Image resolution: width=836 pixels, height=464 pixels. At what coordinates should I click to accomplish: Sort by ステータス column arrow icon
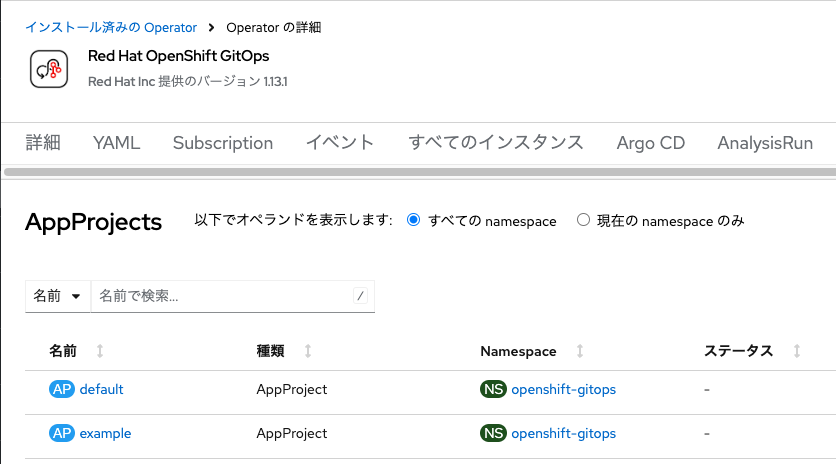pyautogui.click(x=797, y=351)
